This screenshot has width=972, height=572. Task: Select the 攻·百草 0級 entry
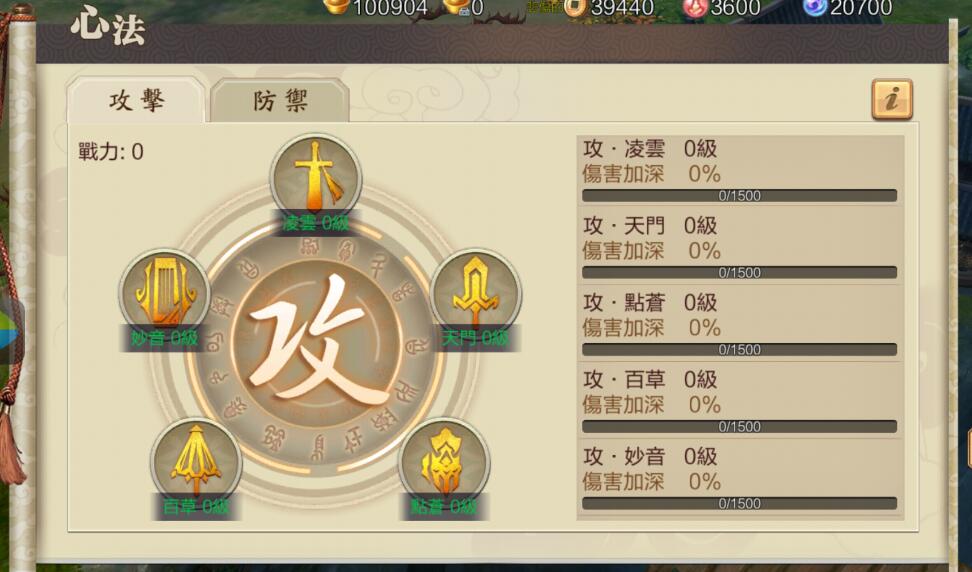(x=740, y=401)
